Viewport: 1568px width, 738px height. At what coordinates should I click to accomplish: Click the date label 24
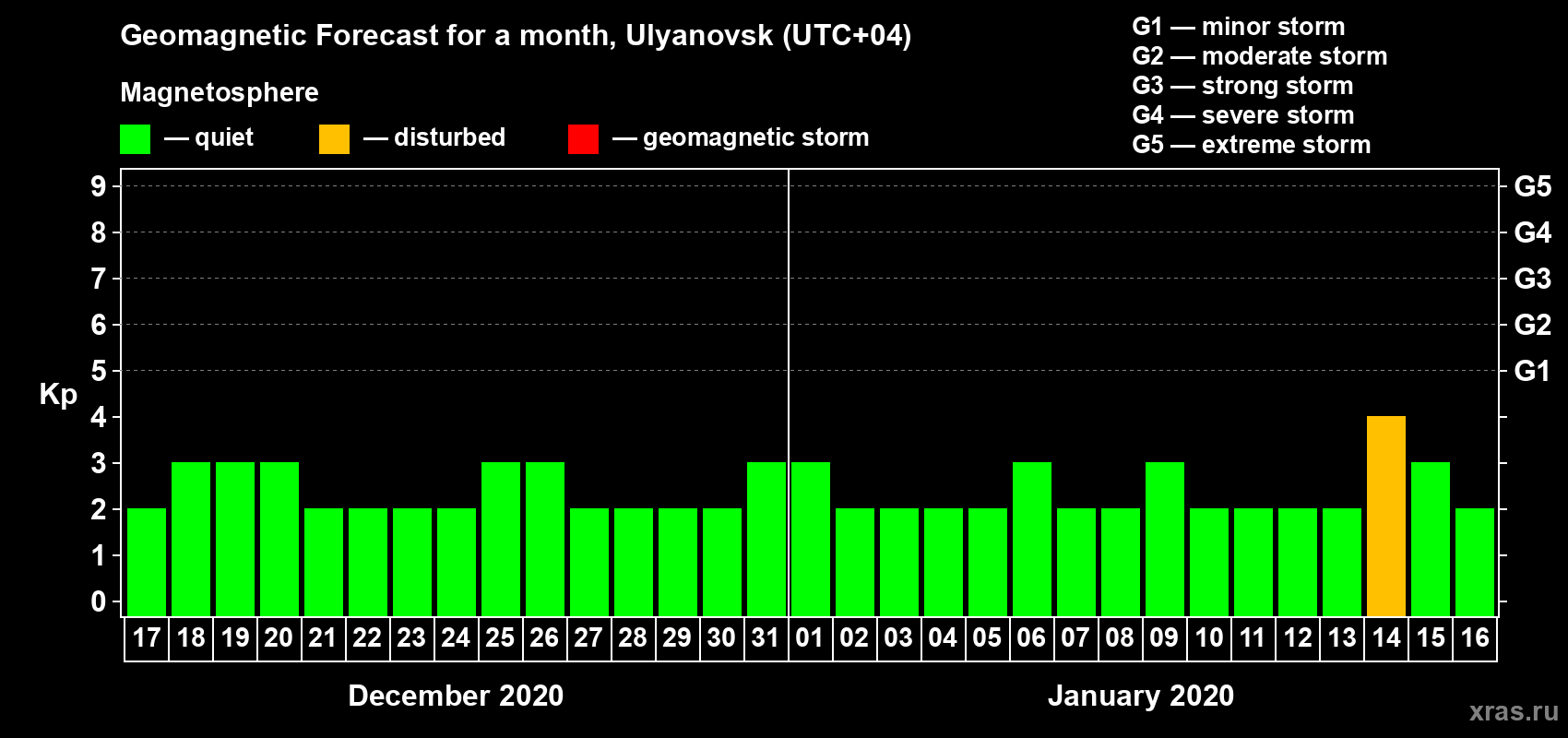click(456, 638)
